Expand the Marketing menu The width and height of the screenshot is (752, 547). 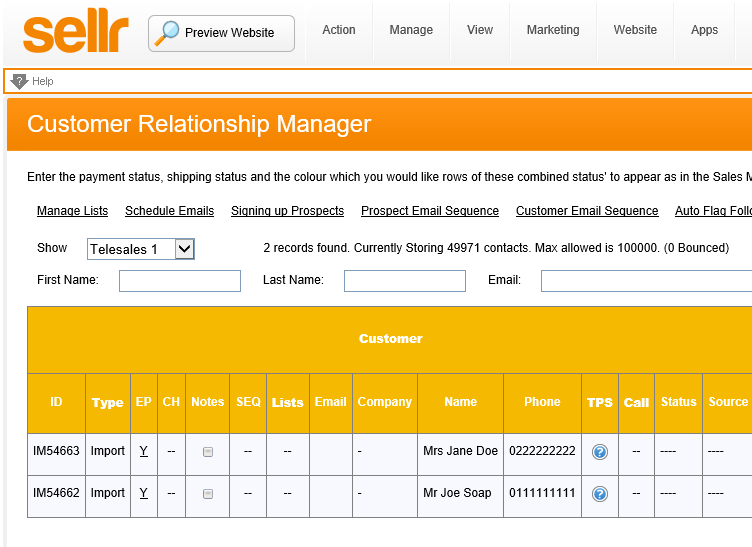pos(553,30)
